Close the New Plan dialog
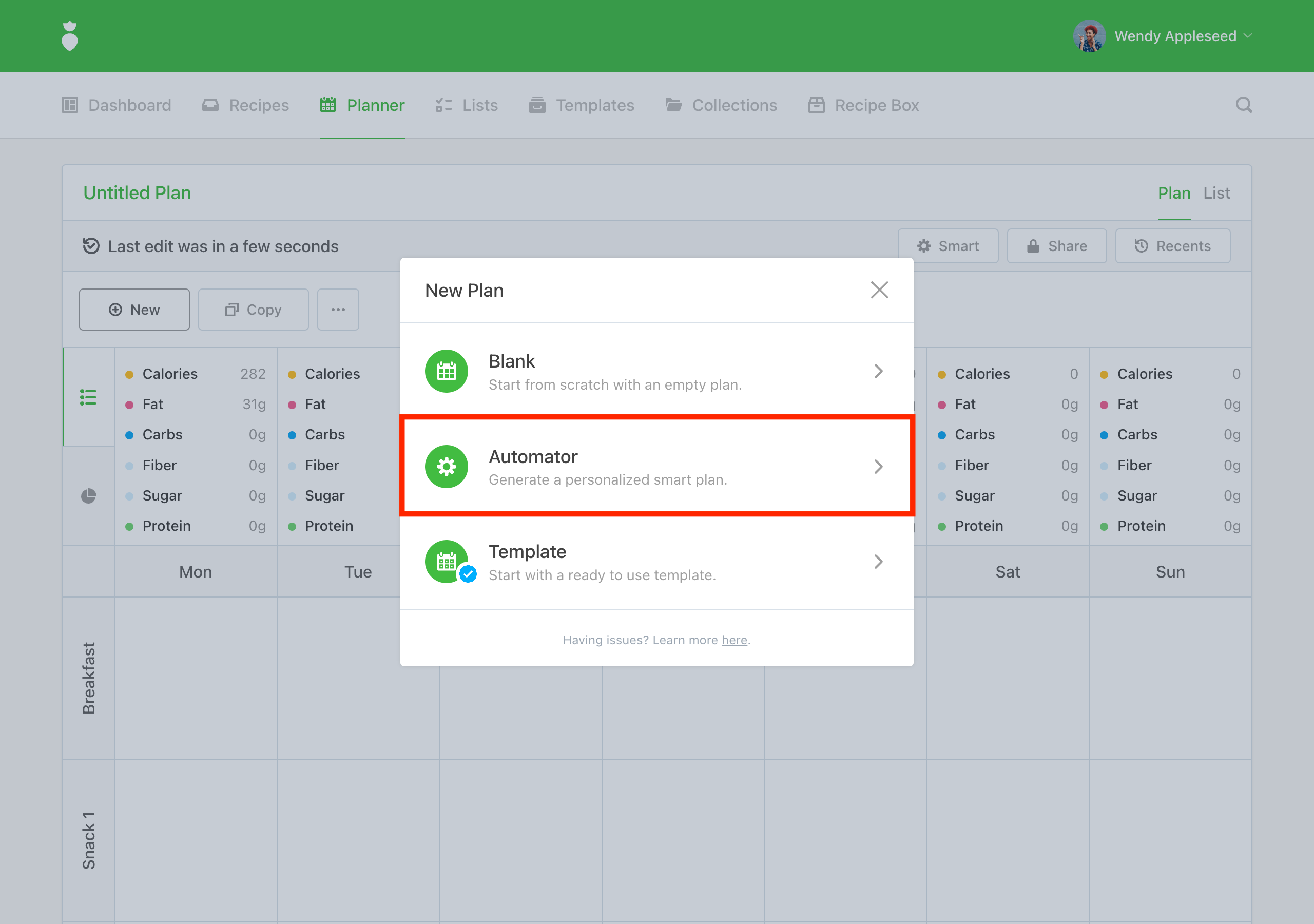 pyautogui.click(x=879, y=290)
